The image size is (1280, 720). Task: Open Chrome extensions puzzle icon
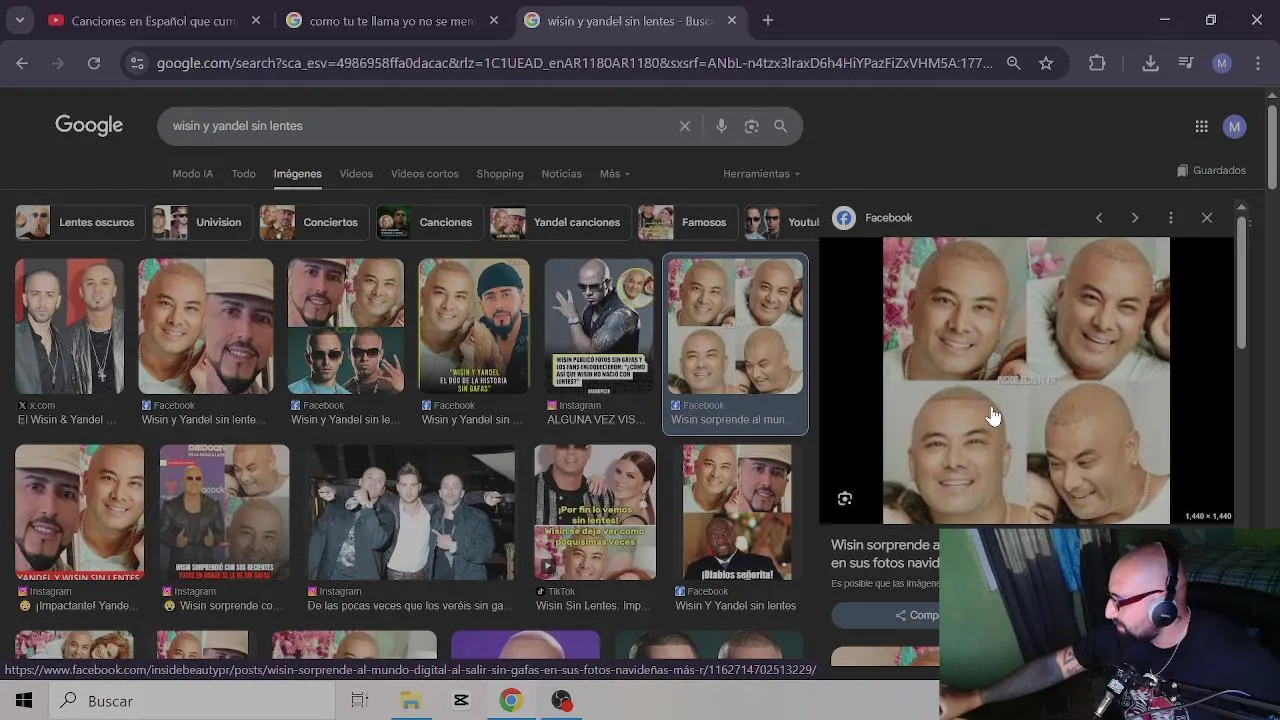[x=1097, y=63]
